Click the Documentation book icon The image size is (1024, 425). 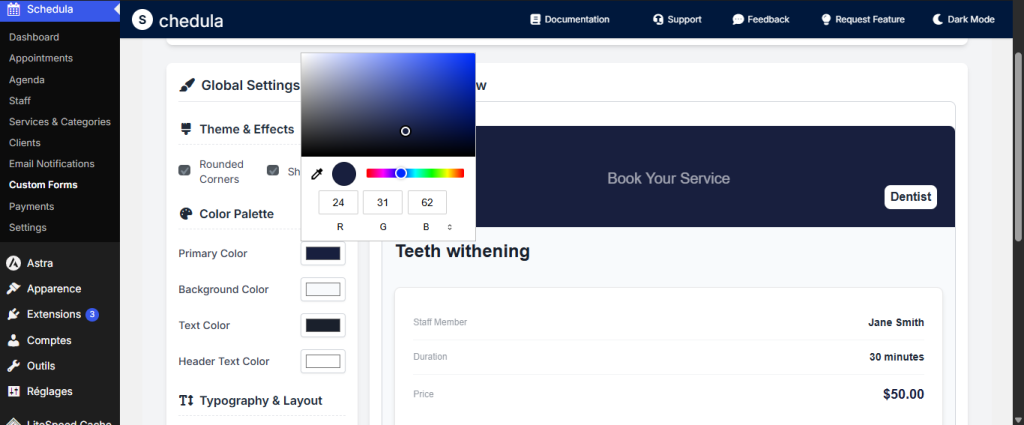535,19
